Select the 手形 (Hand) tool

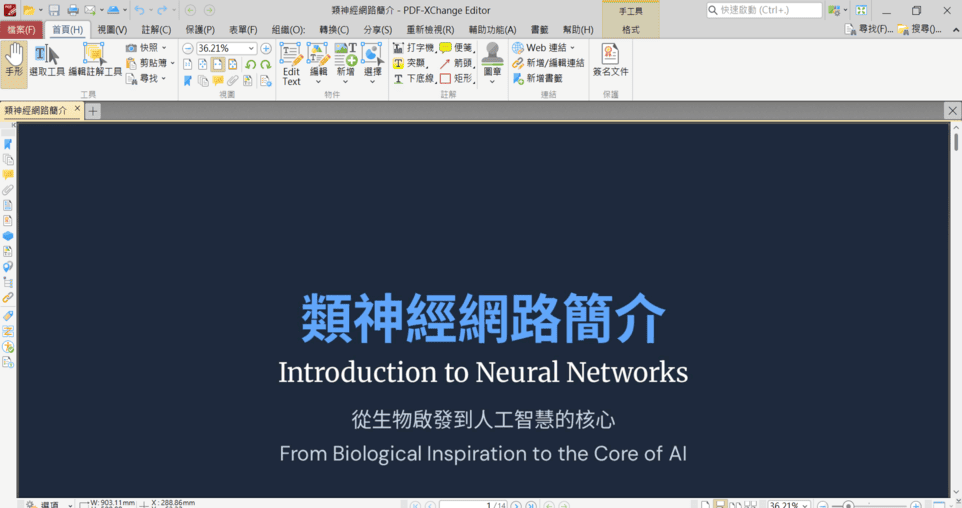(x=14, y=61)
